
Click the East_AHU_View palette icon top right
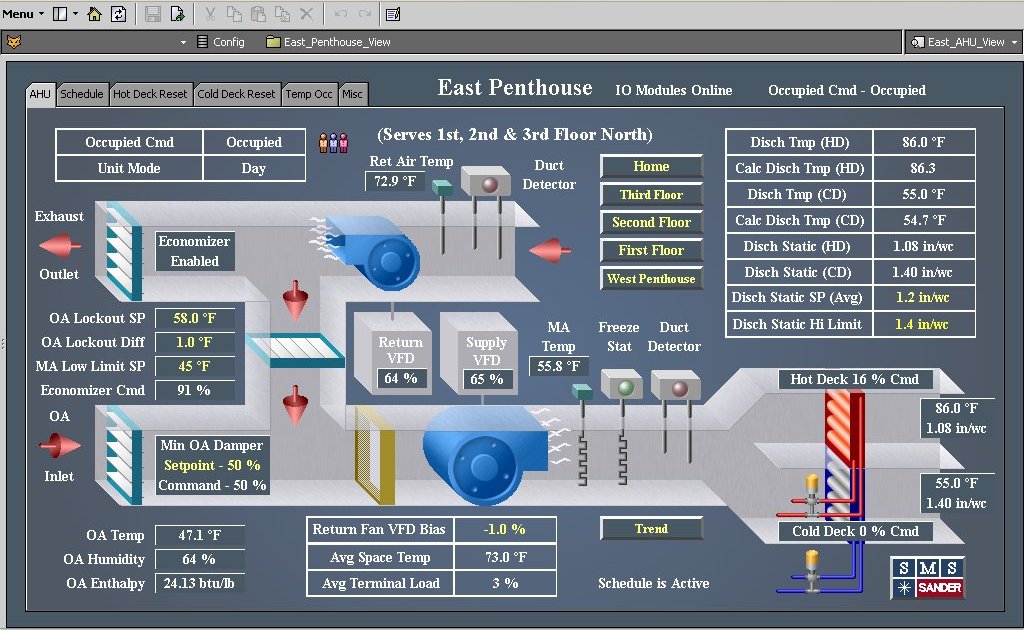coord(918,42)
